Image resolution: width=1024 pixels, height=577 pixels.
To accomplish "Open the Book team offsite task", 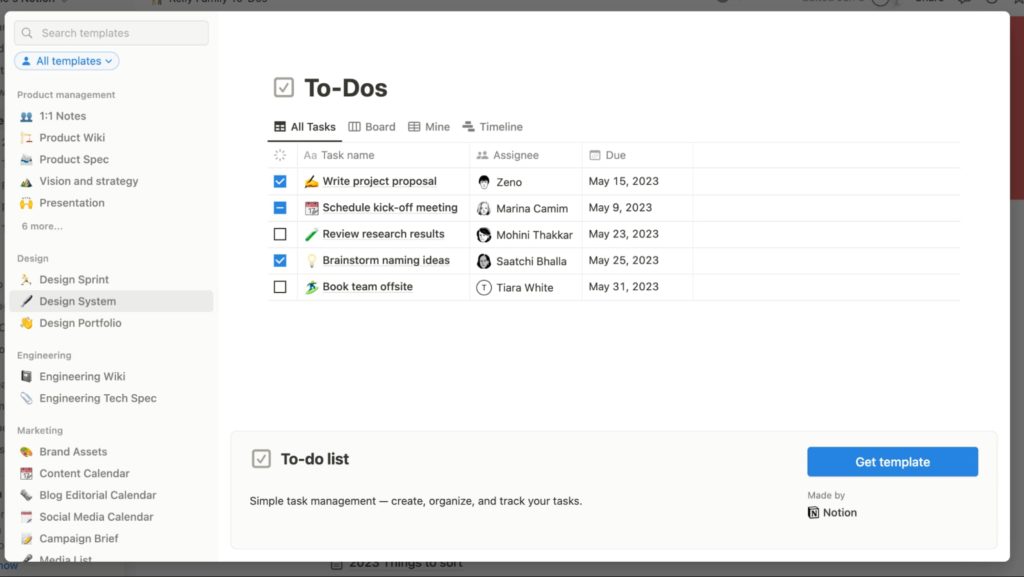I will (x=368, y=287).
